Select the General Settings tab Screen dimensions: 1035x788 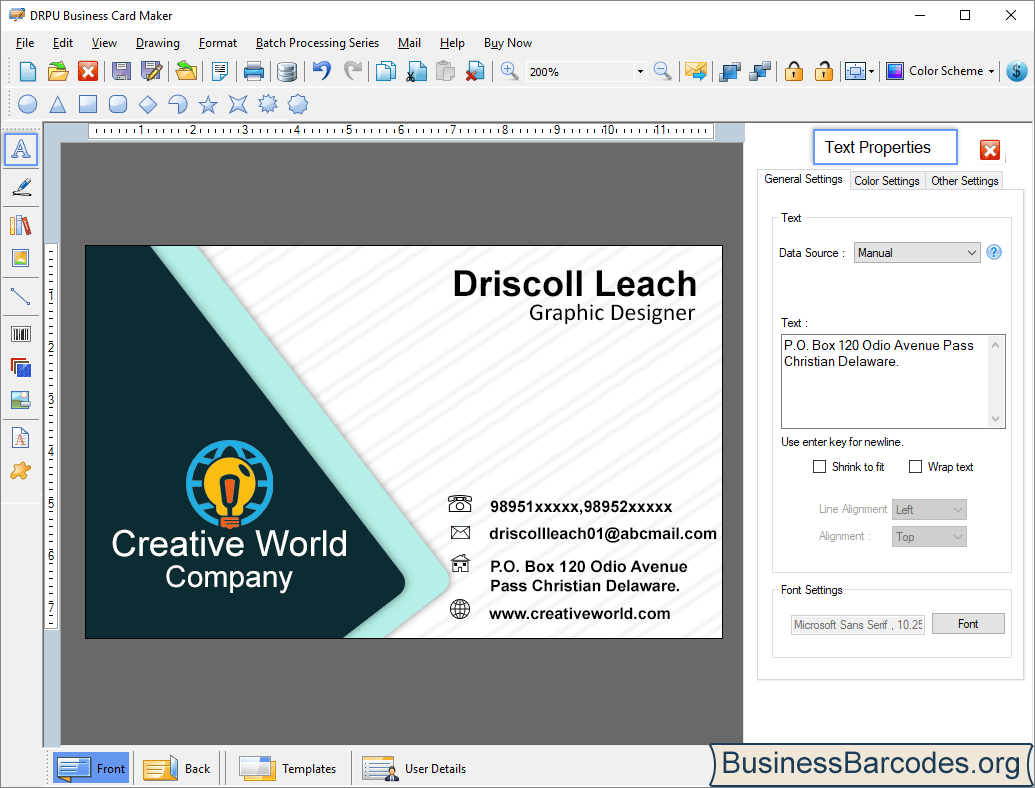click(803, 179)
